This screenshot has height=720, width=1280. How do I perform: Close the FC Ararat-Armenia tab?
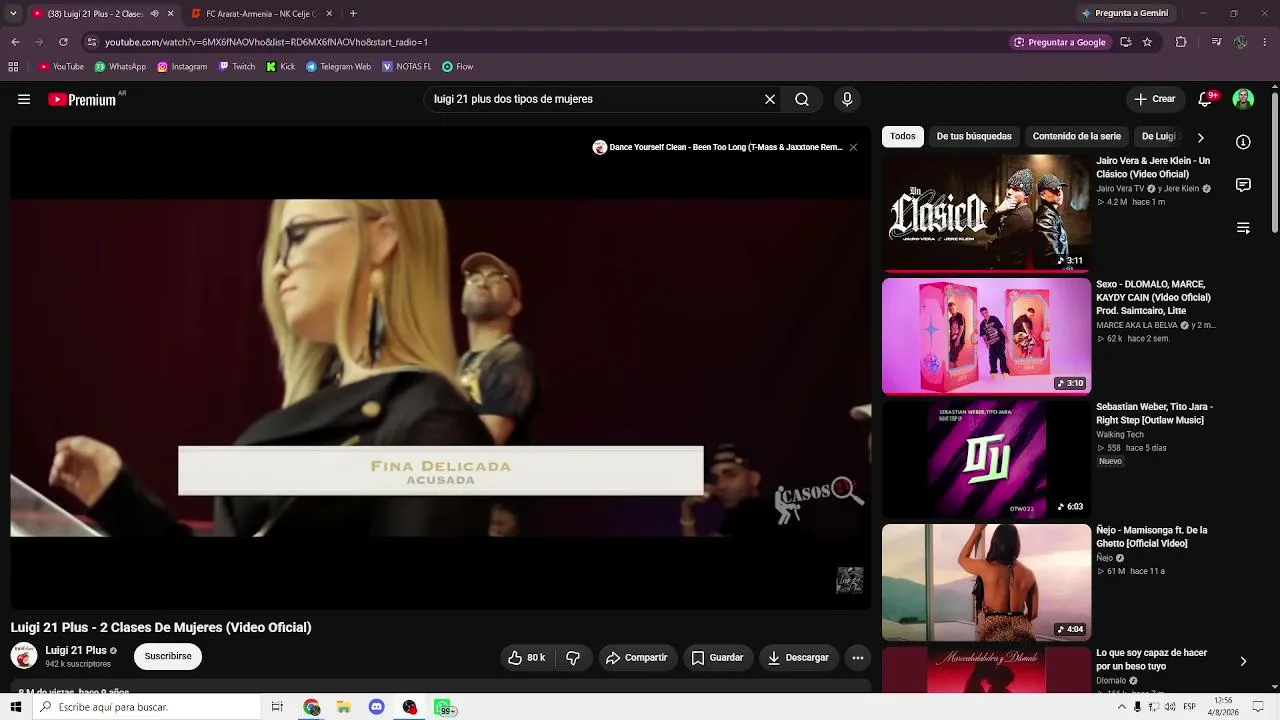(329, 14)
